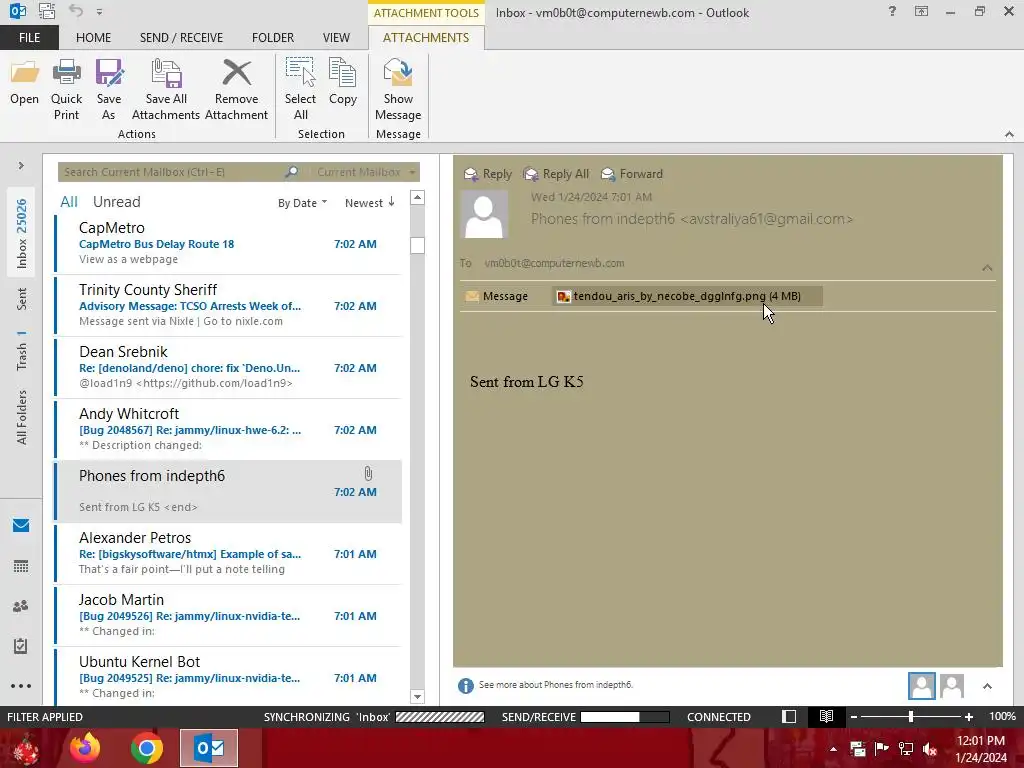Open Calendar view from the navigation bar
This screenshot has width=1024, height=768.
tap(21, 566)
